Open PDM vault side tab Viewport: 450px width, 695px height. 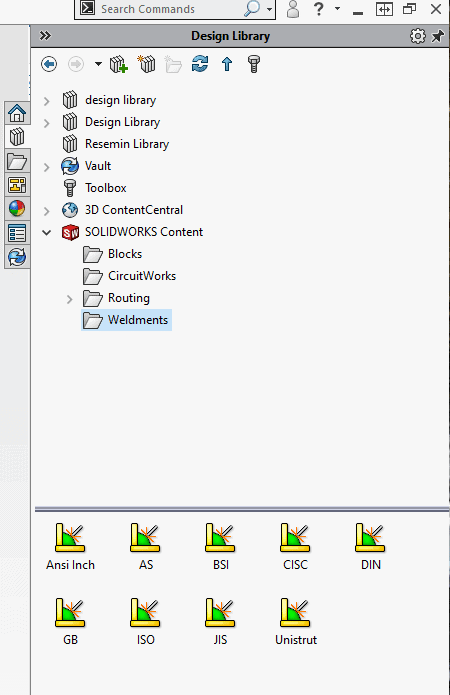point(17,257)
